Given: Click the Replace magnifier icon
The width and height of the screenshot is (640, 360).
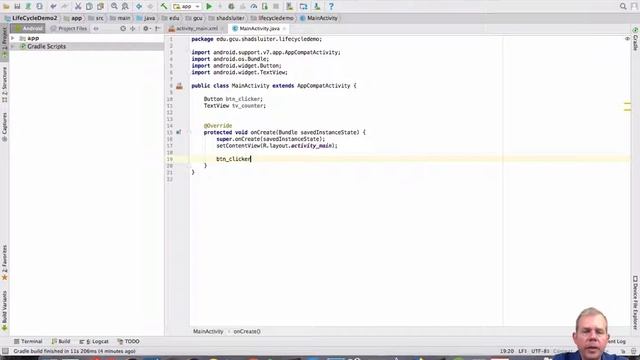Looking at the screenshot, I should pos(125,7).
